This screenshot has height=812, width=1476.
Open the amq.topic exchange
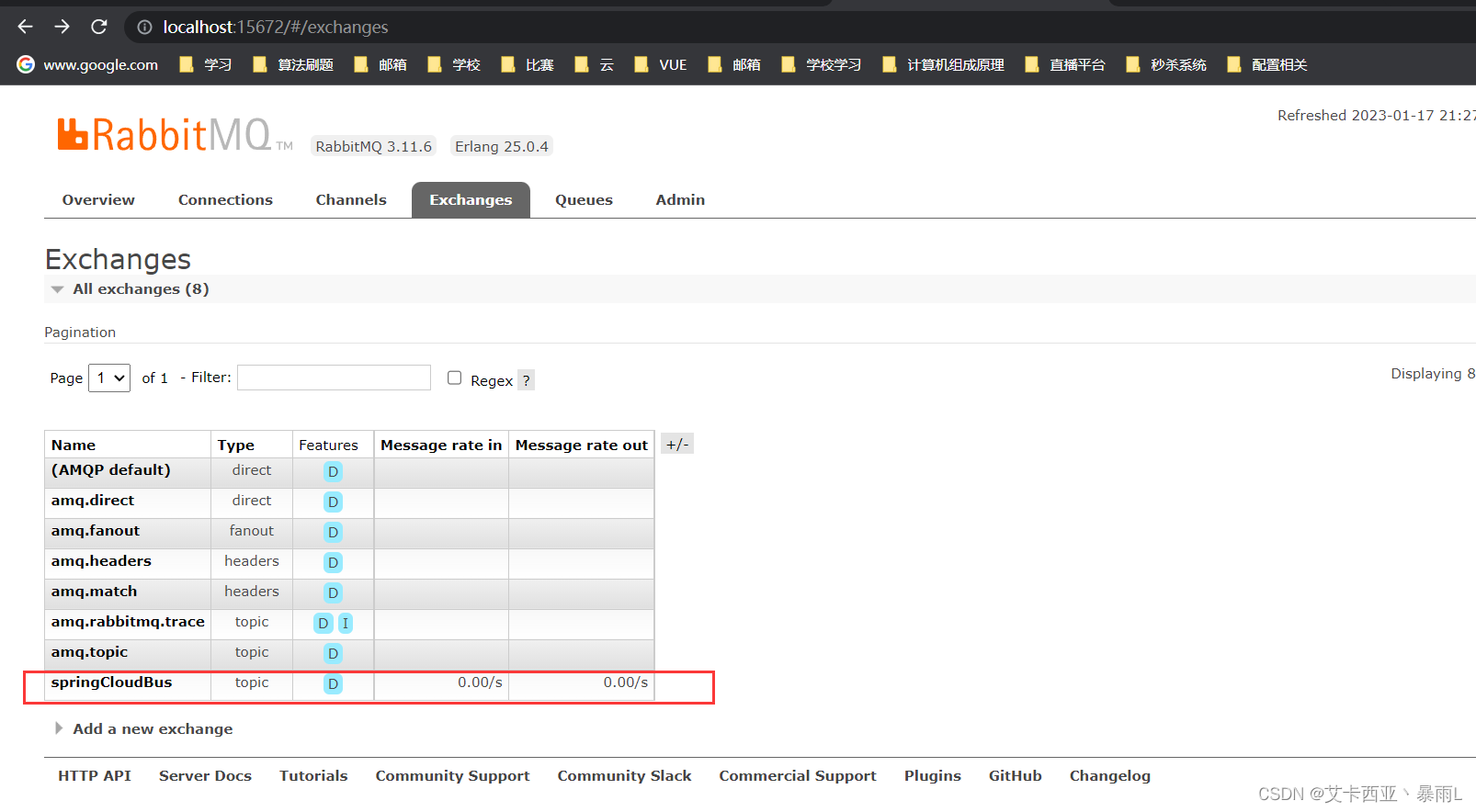[89, 651]
